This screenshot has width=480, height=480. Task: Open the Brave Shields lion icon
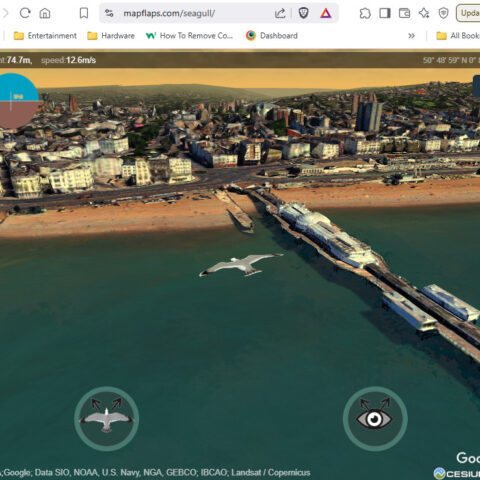pos(303,13)
